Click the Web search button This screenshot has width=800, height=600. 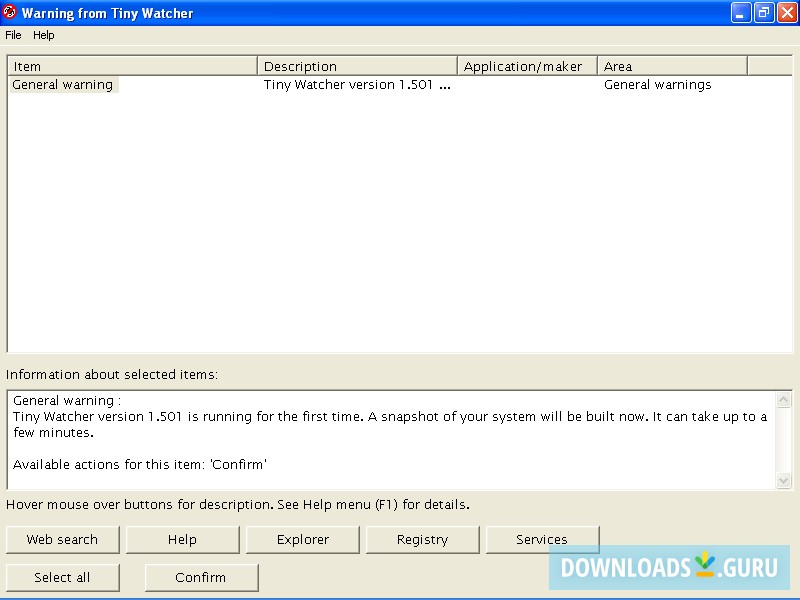63,540
